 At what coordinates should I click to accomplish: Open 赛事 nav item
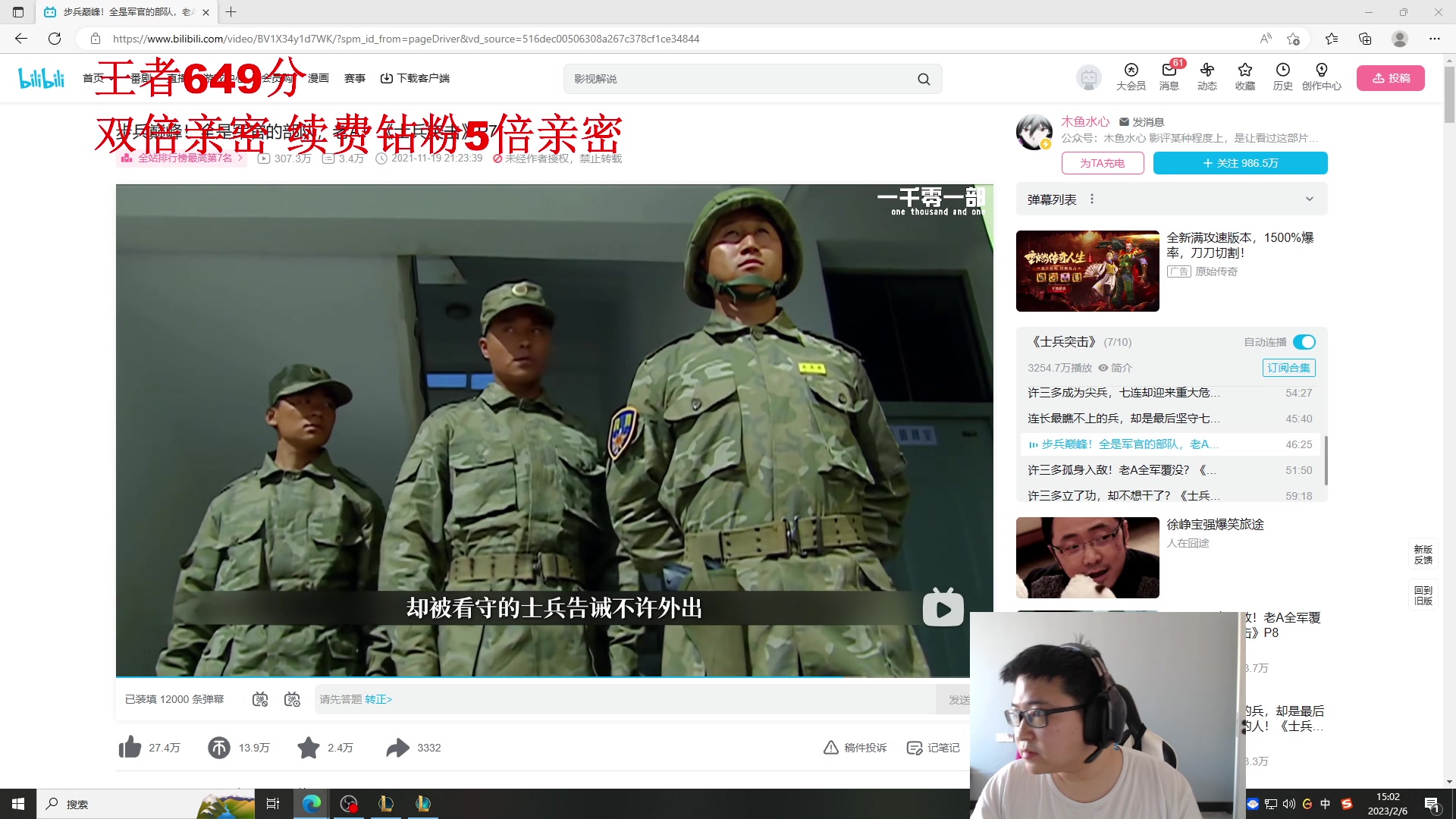354,78
